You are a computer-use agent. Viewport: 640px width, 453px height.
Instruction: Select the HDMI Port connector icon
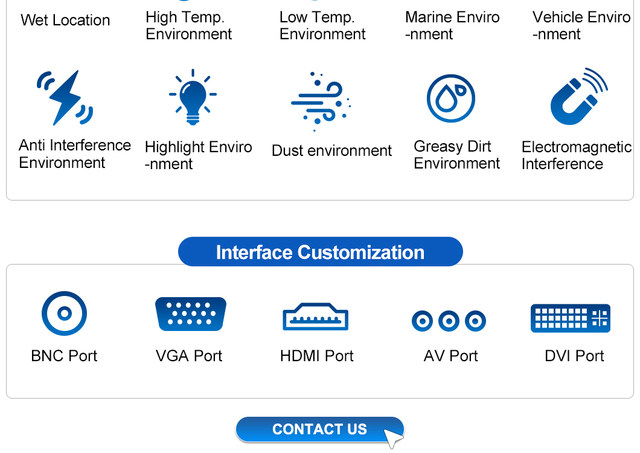click(x=316, y=316)
